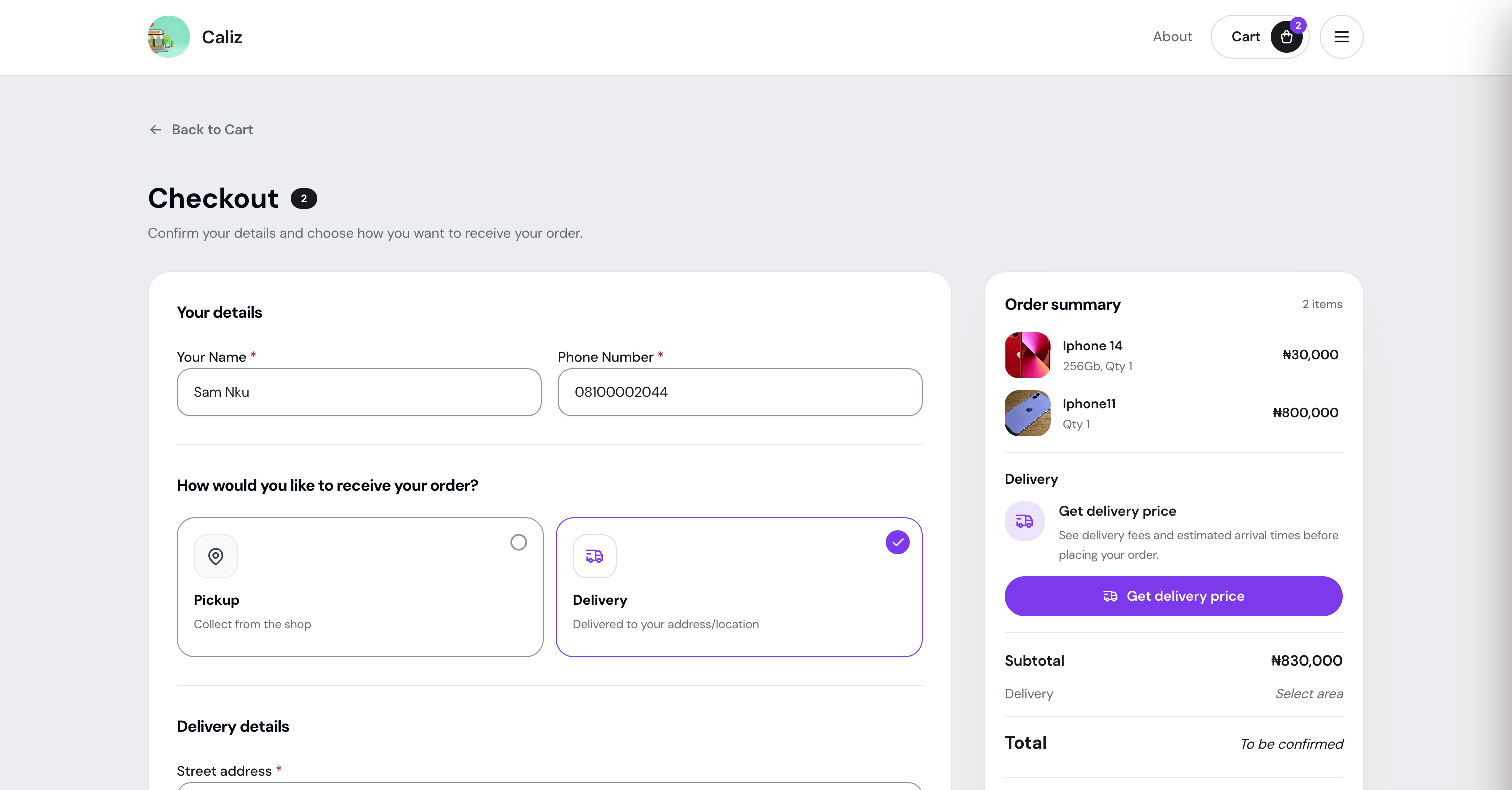1512x790 pixels.
Task: Open the hamburger menu
Action: pos(1341,37)
